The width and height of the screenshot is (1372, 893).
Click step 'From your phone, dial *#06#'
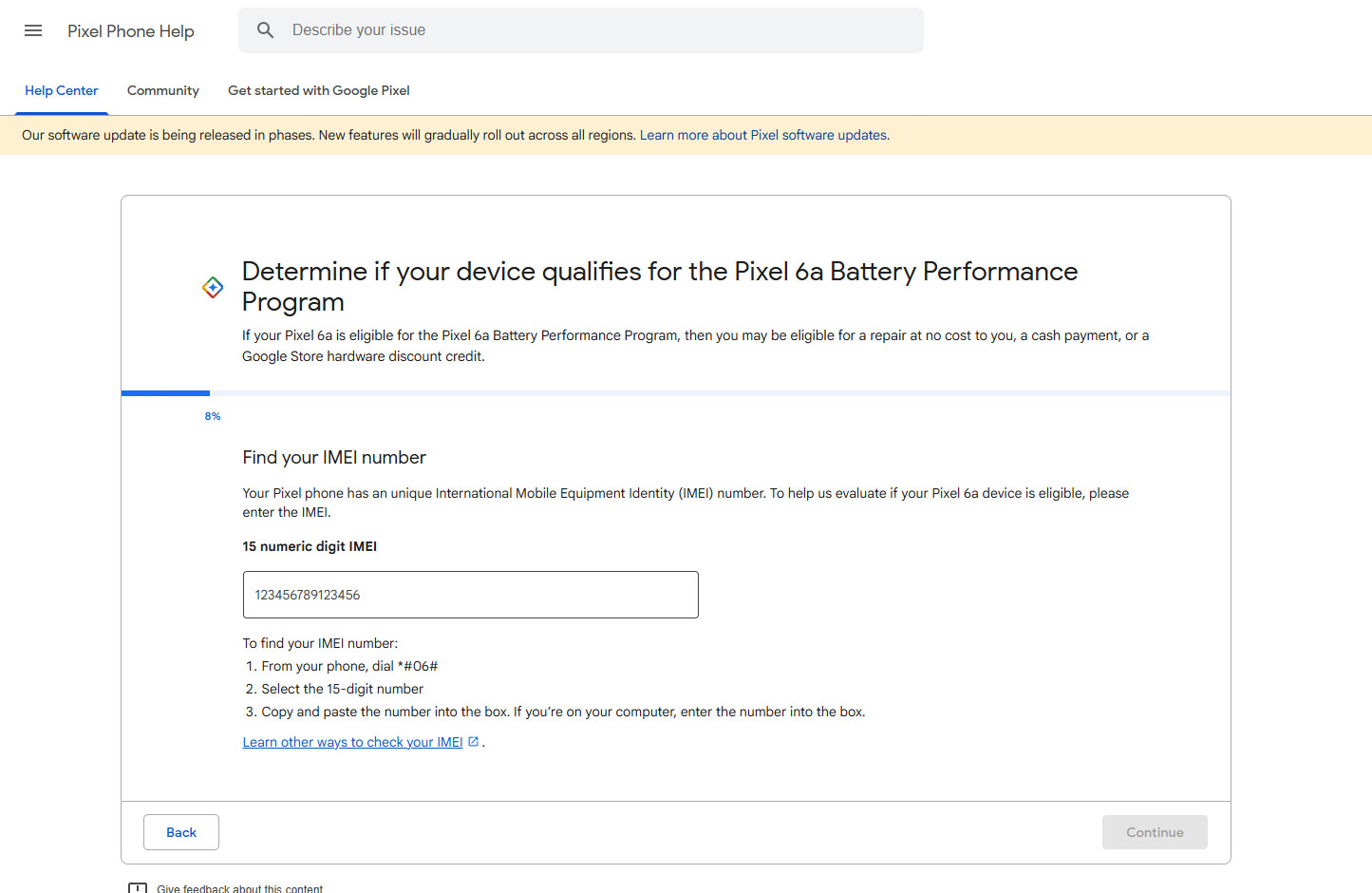coord(349,666)
